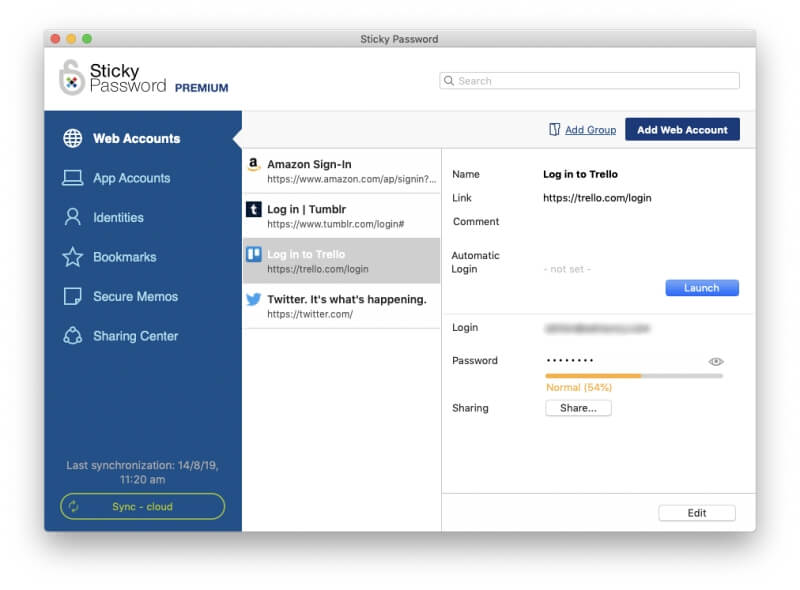Click the Web Accounts globe icon

(72, 138)
